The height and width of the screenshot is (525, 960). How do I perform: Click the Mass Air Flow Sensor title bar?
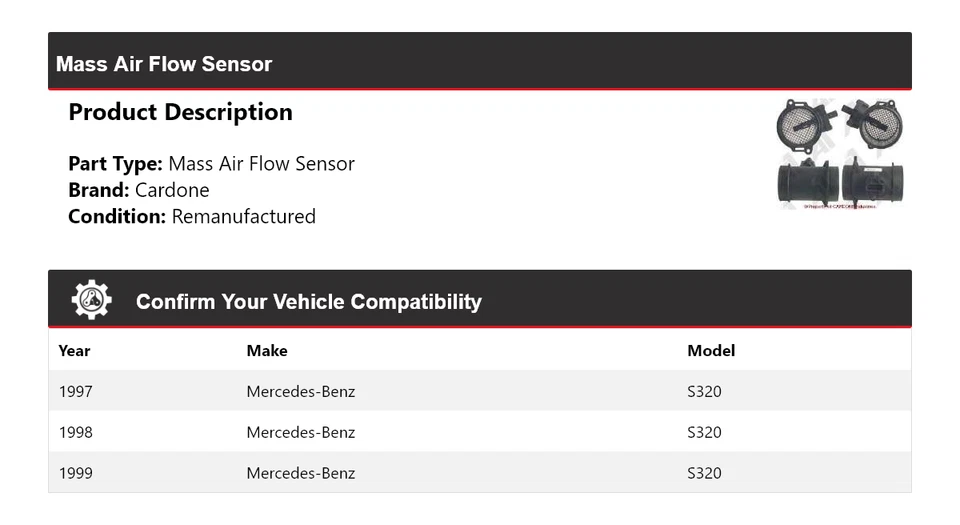pyautogui.click(x=164, y=64)
